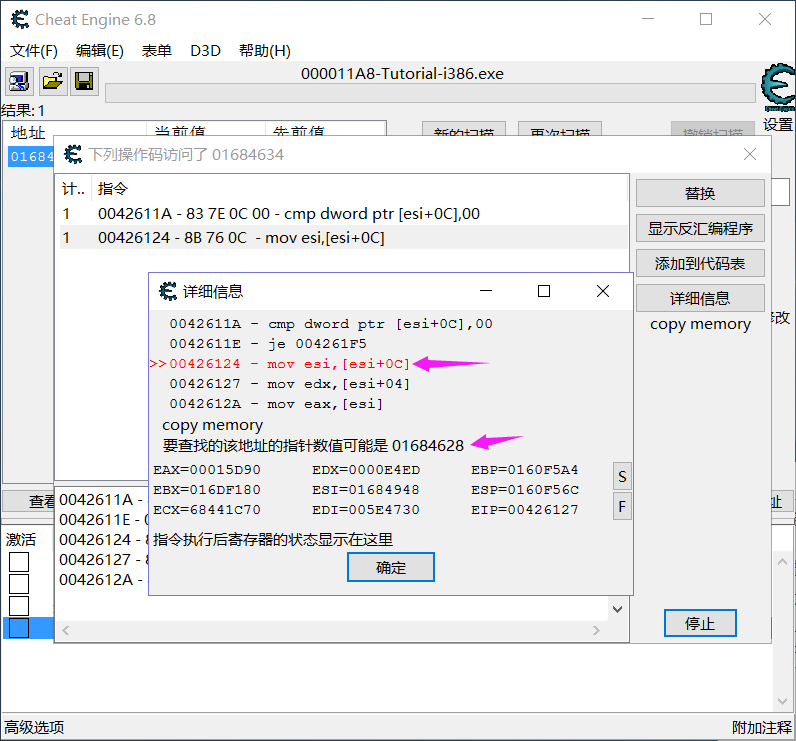Click the 详细信息 dialog title icon
The image size is (796, 741).
coord(168,291)
